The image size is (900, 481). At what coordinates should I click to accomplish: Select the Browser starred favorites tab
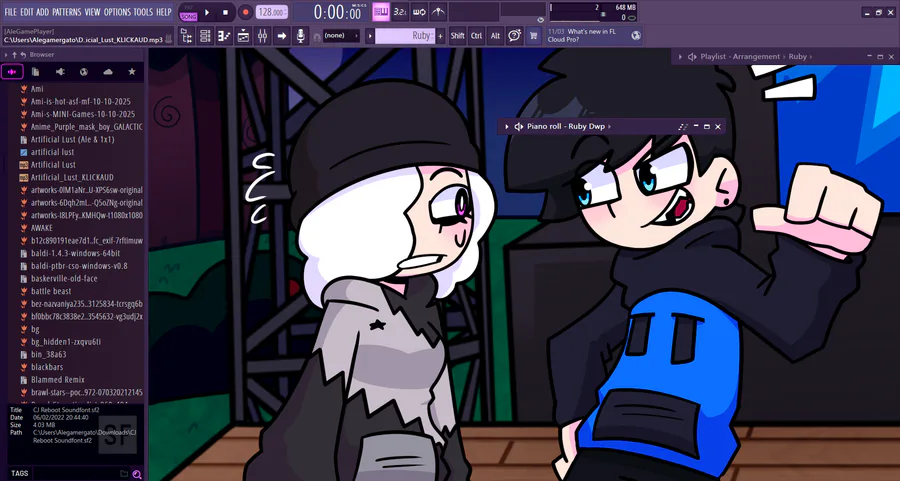pos(132,72)
